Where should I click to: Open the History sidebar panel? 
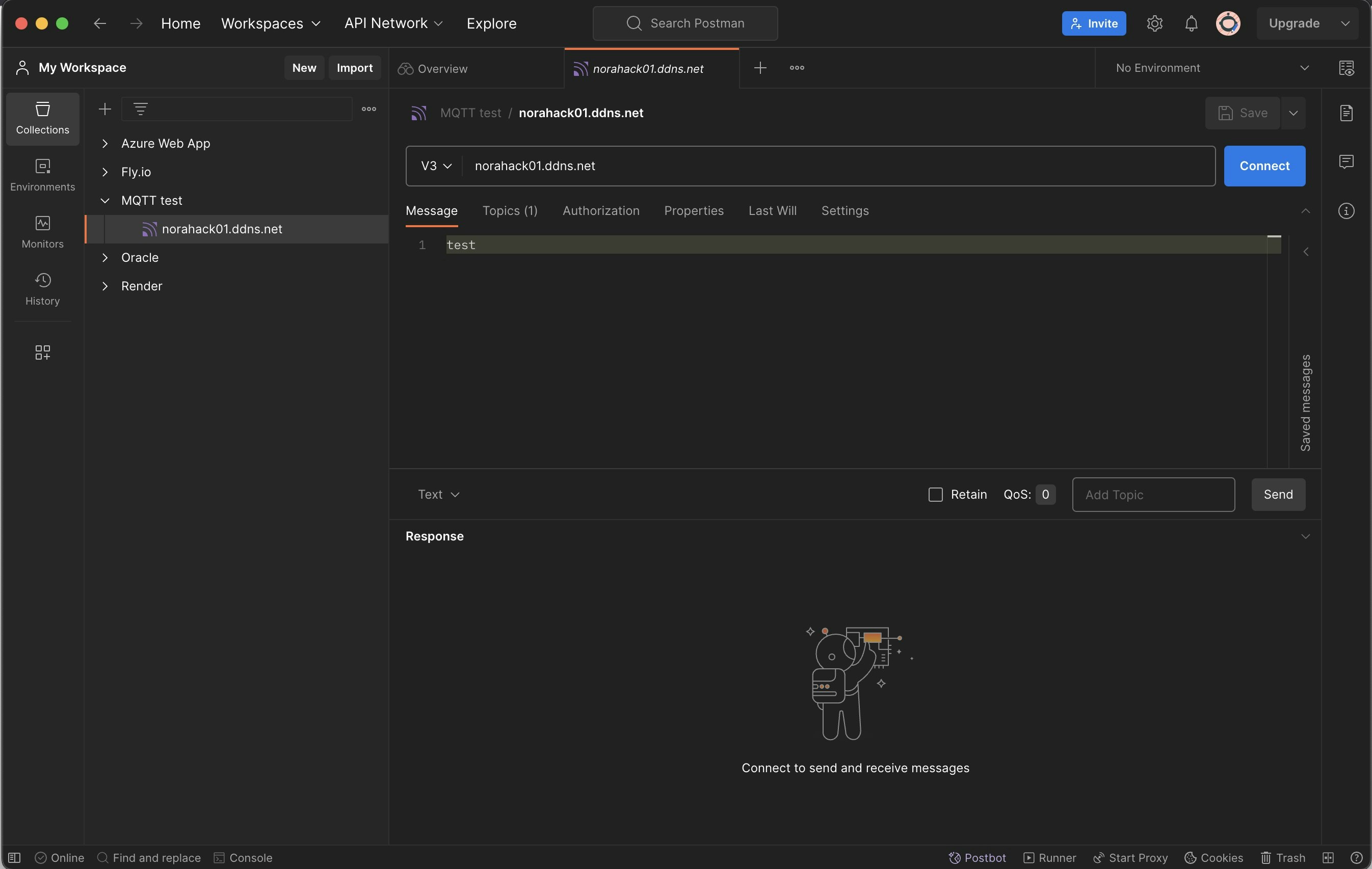42,289
